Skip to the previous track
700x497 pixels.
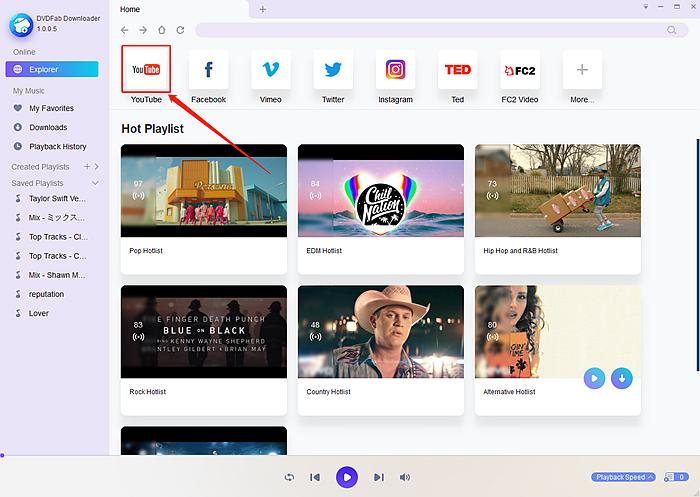tap(315, 477)
